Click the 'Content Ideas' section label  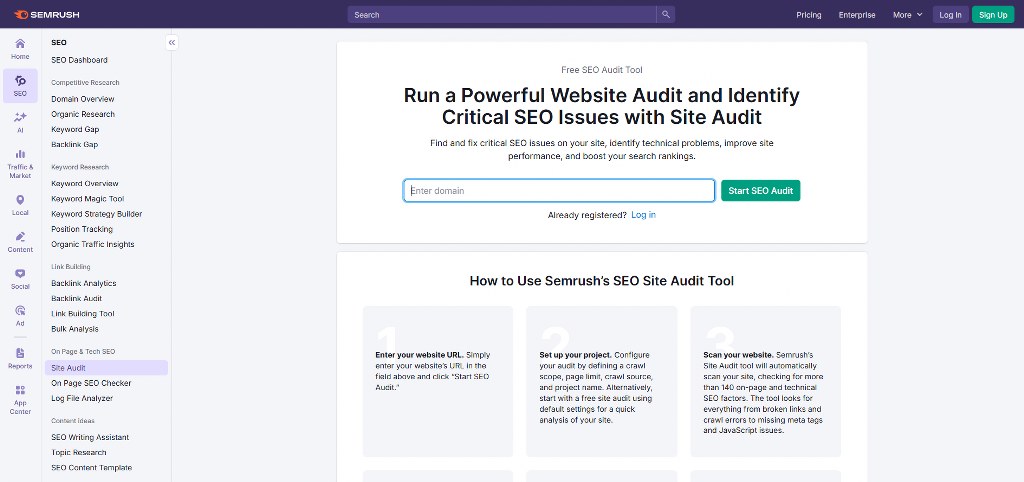[x=72, y=421]
